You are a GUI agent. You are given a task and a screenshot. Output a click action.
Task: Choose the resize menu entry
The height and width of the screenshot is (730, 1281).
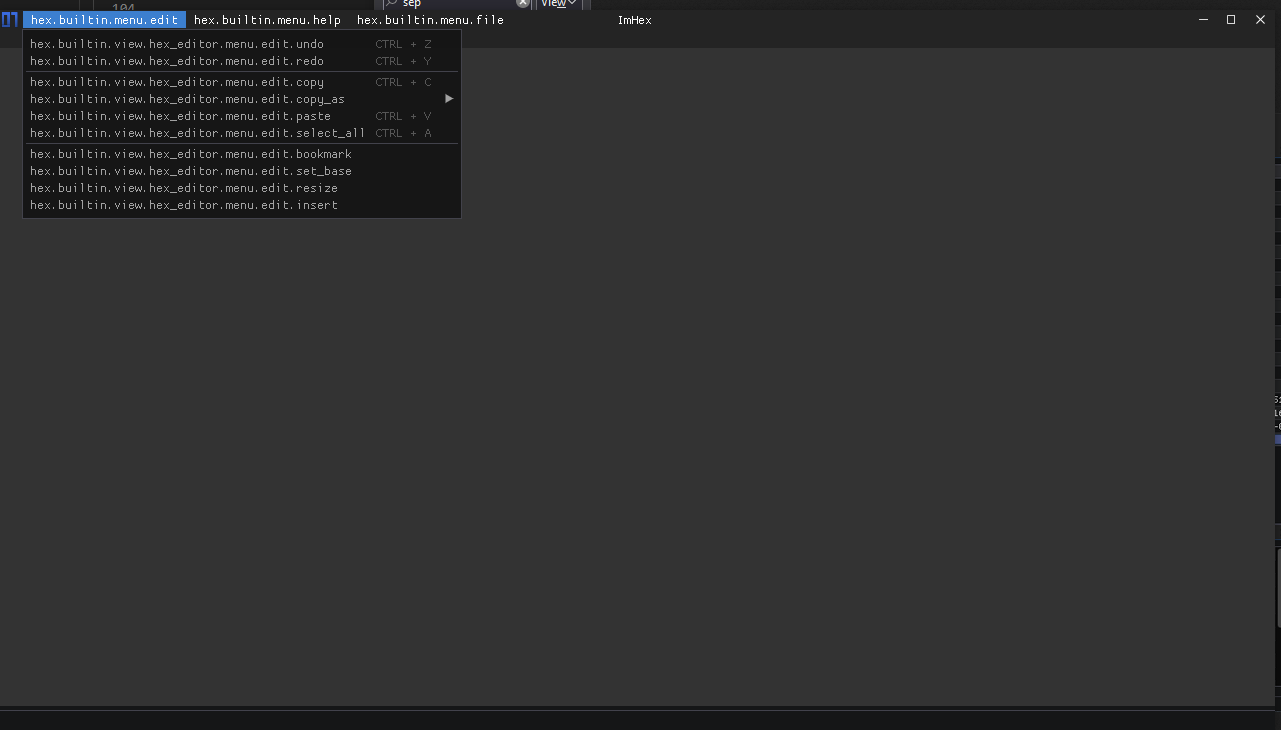pyautogui.click(x=183, y=188)
